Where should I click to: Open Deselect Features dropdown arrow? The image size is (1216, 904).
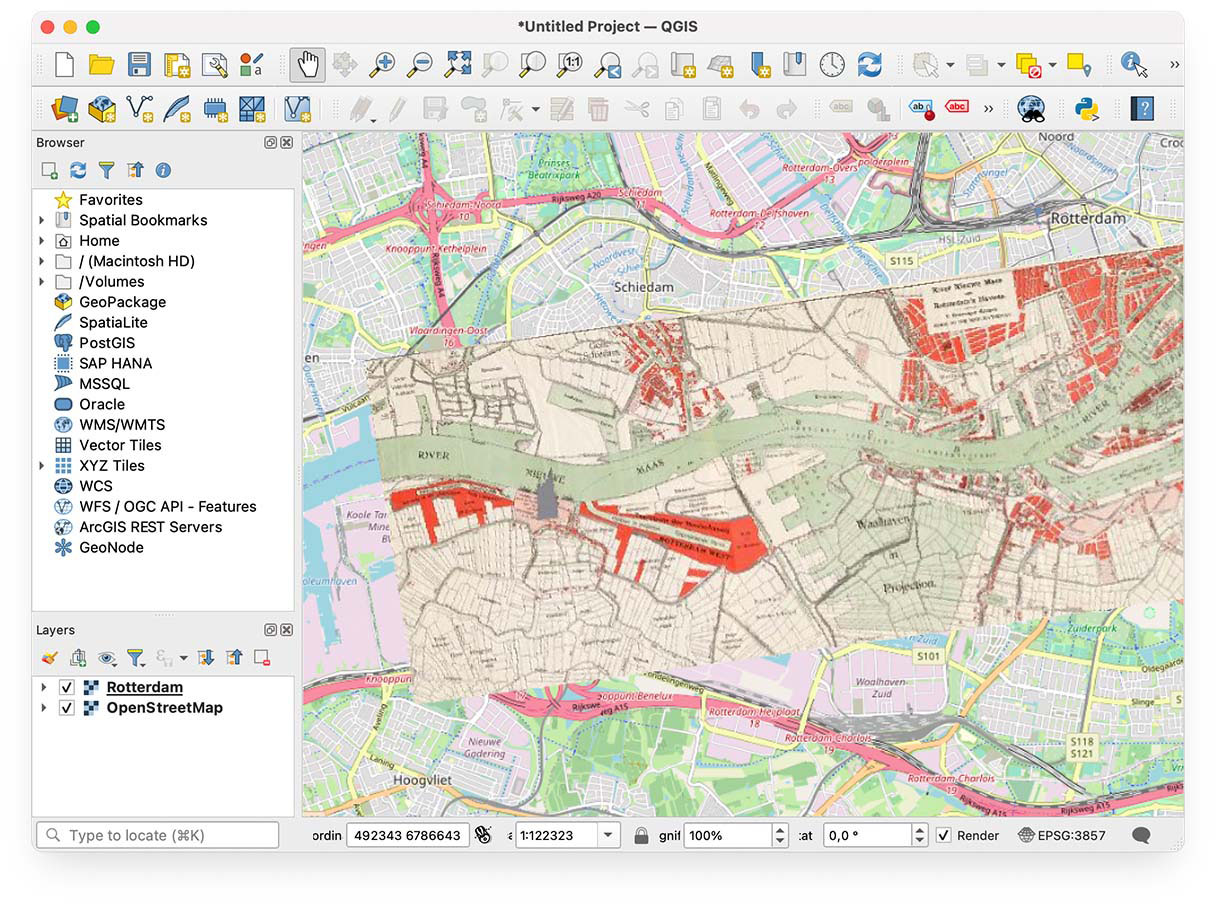click(1054, 65)
